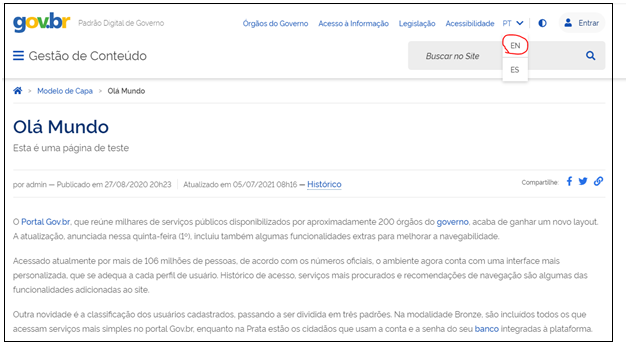This screenshot has width=628, height=360.
Task: Click the search magnifier icon
Action: tap(590, 56)
